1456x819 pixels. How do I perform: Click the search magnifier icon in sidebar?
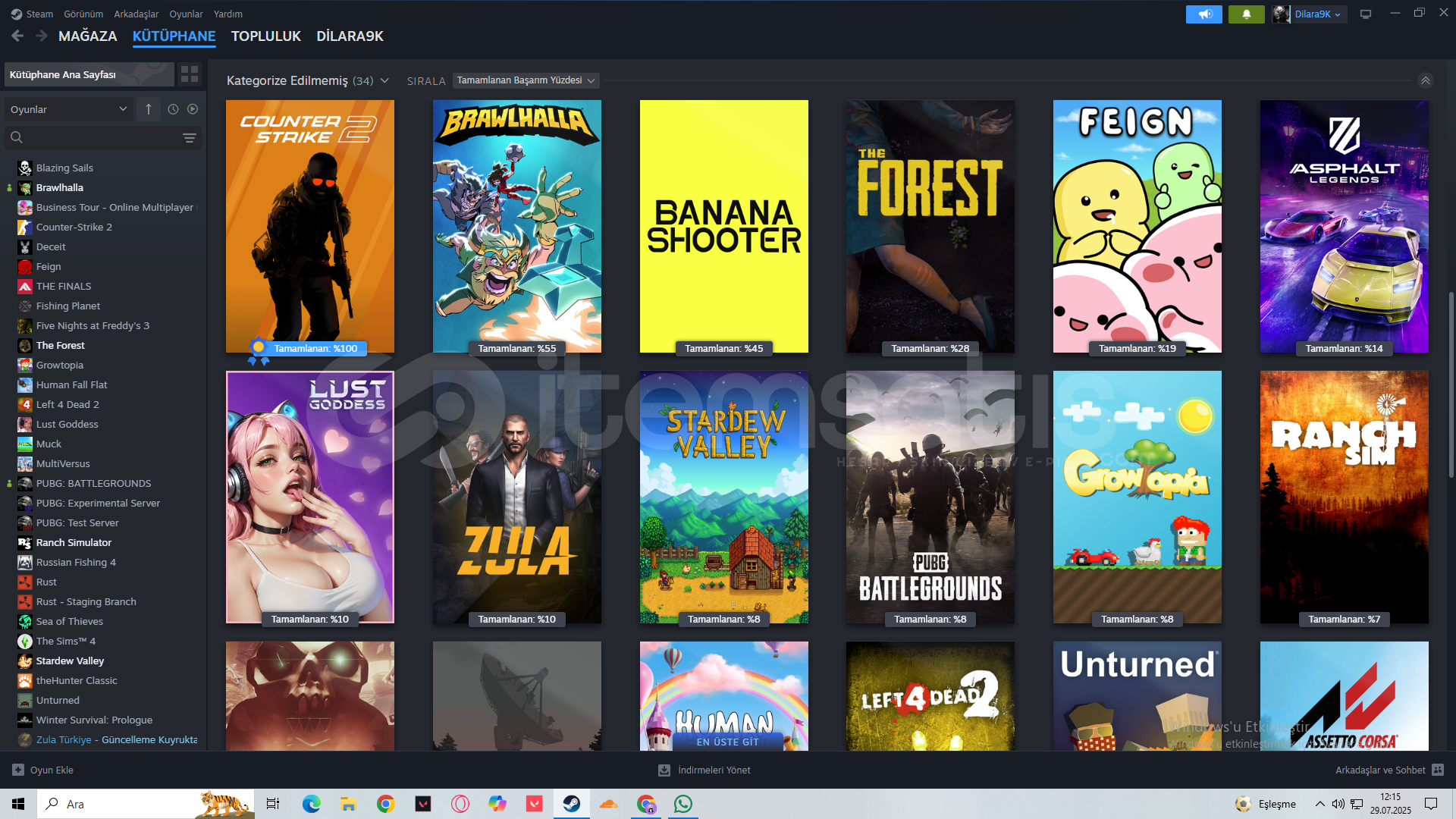pos(17,138)
